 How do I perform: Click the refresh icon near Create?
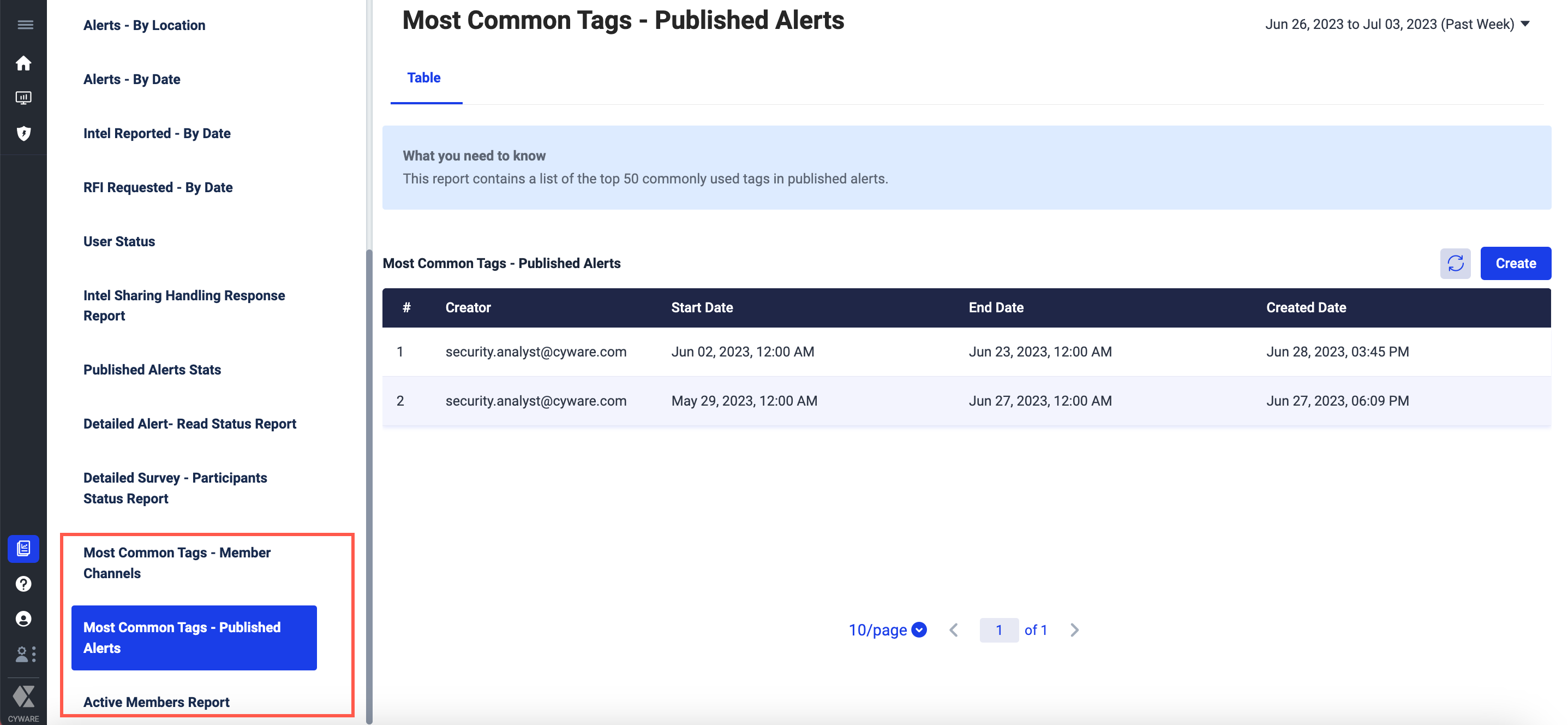click(x=1455, y=263)
